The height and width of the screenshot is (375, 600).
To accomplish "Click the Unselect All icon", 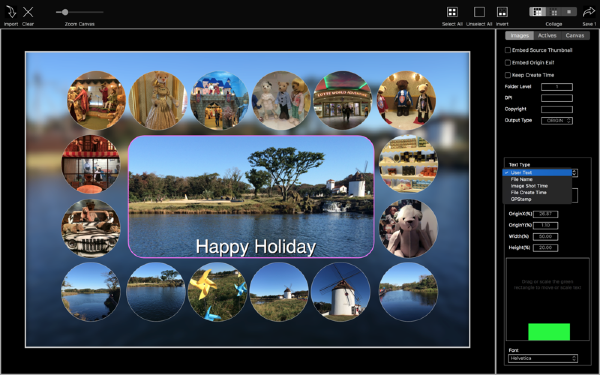I will pyautogui.click(x=479, y=12).
